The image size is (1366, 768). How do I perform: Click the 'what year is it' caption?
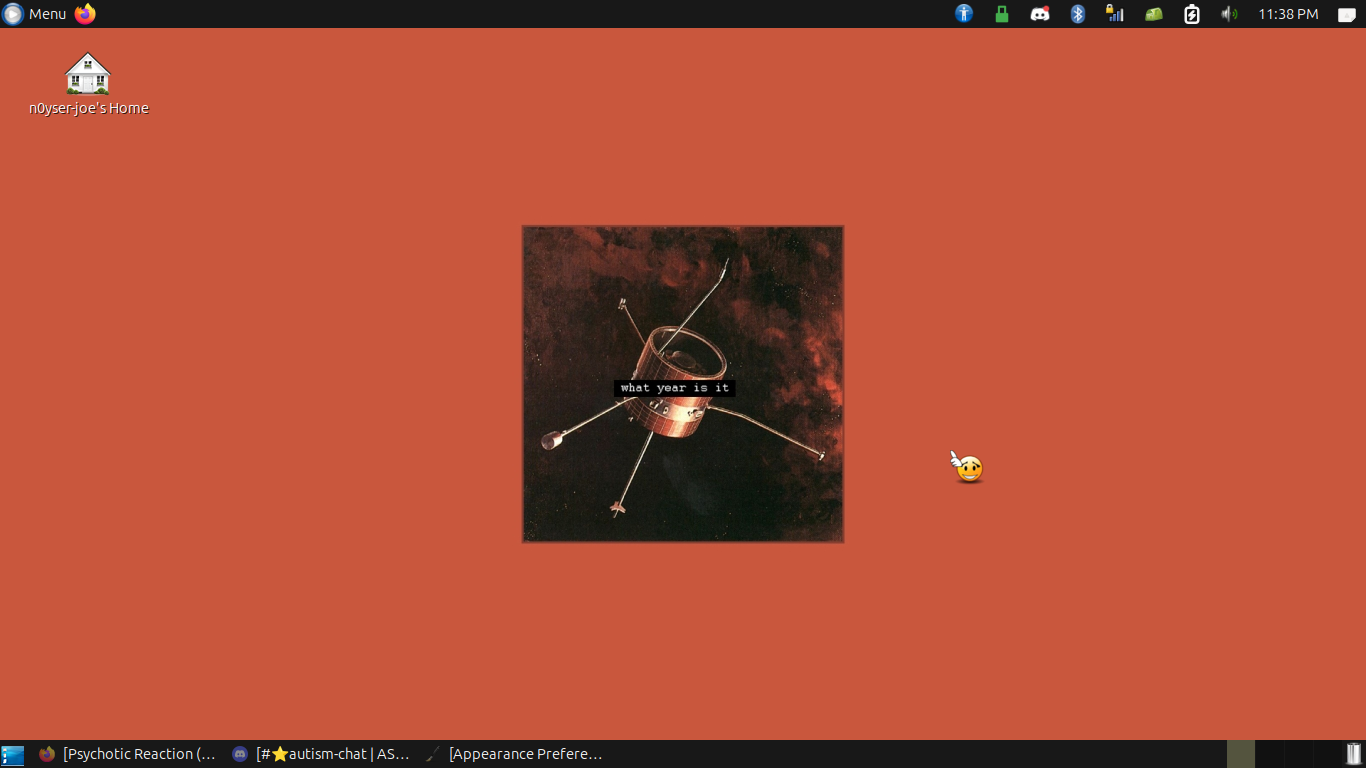click(675, 388)
